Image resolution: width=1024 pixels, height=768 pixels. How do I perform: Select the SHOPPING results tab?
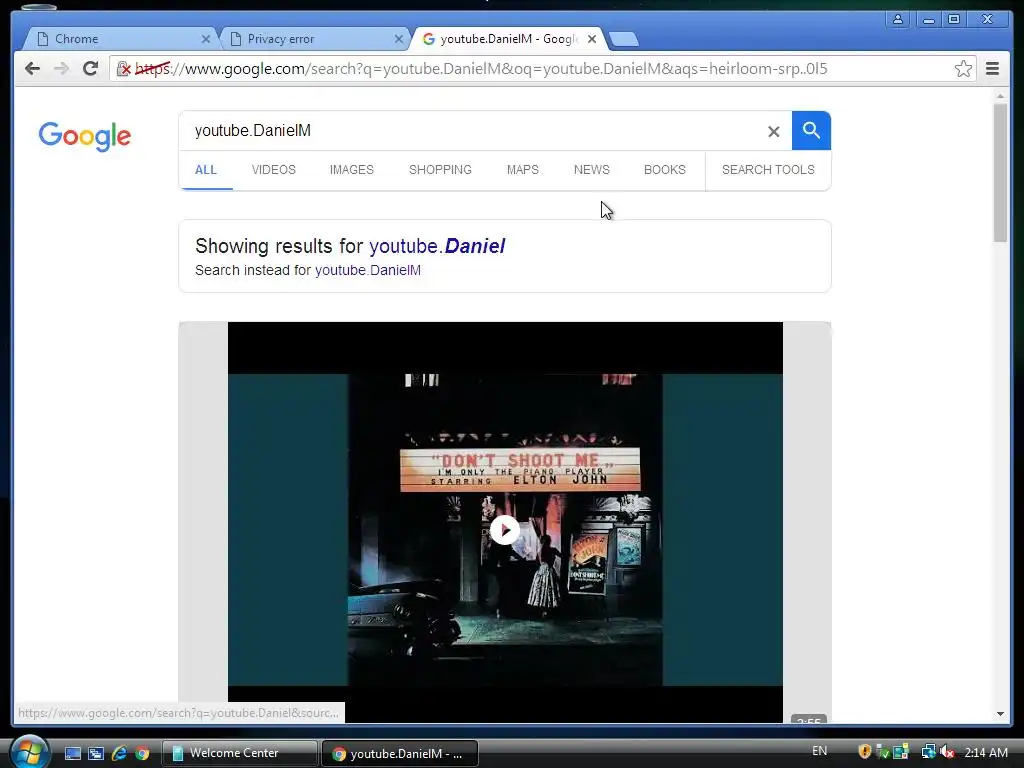[440, 170]
